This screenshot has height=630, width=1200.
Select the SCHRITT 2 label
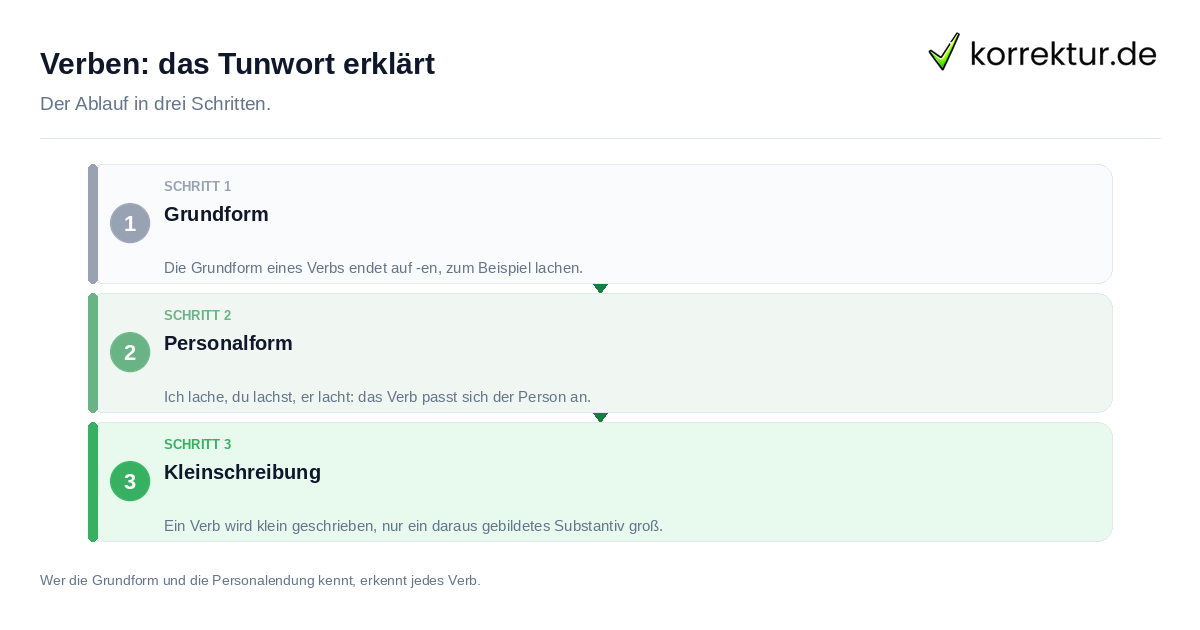coord(197,316)
